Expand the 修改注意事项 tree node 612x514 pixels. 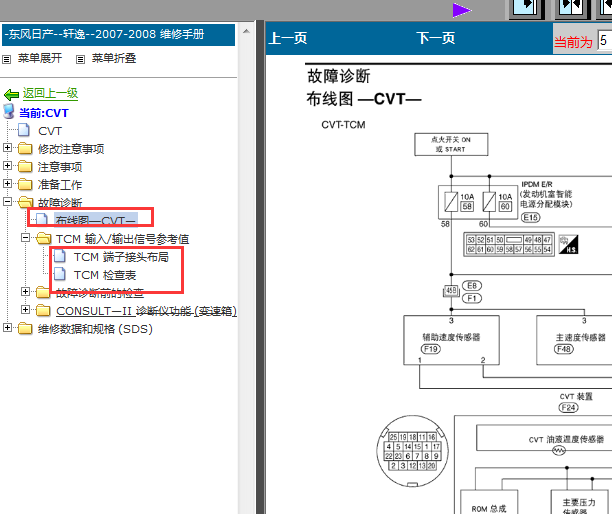click(x=7, y=148)
